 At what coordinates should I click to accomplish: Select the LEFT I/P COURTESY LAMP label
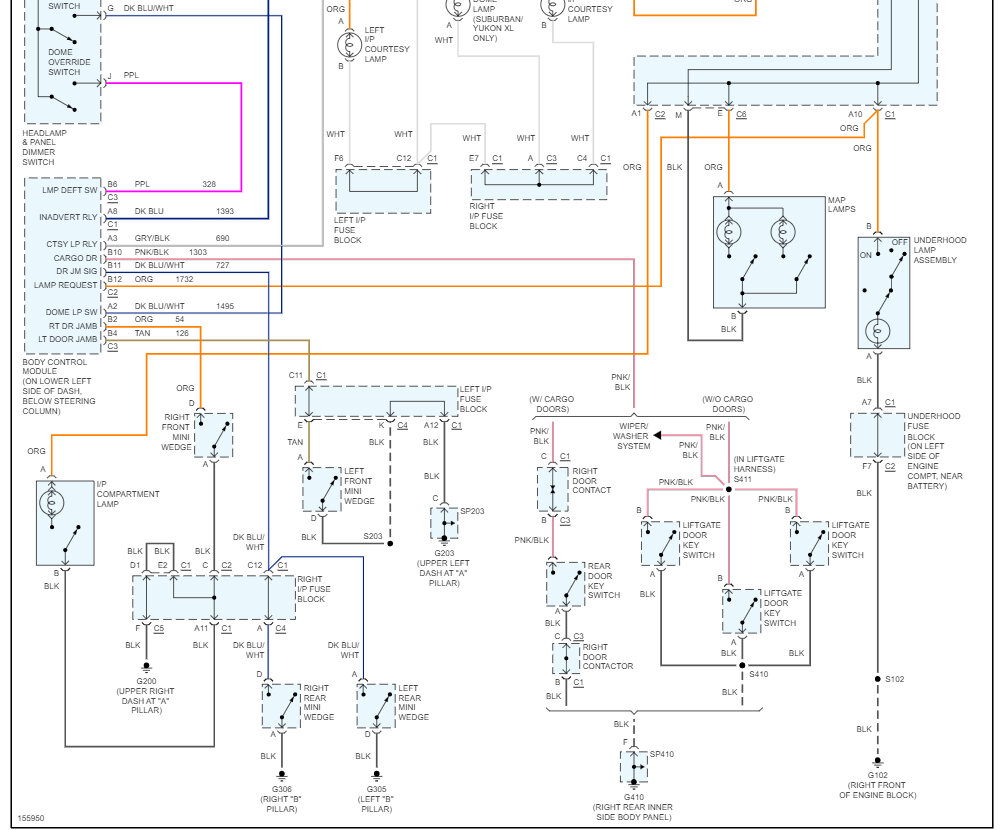(x=386, y=44)
